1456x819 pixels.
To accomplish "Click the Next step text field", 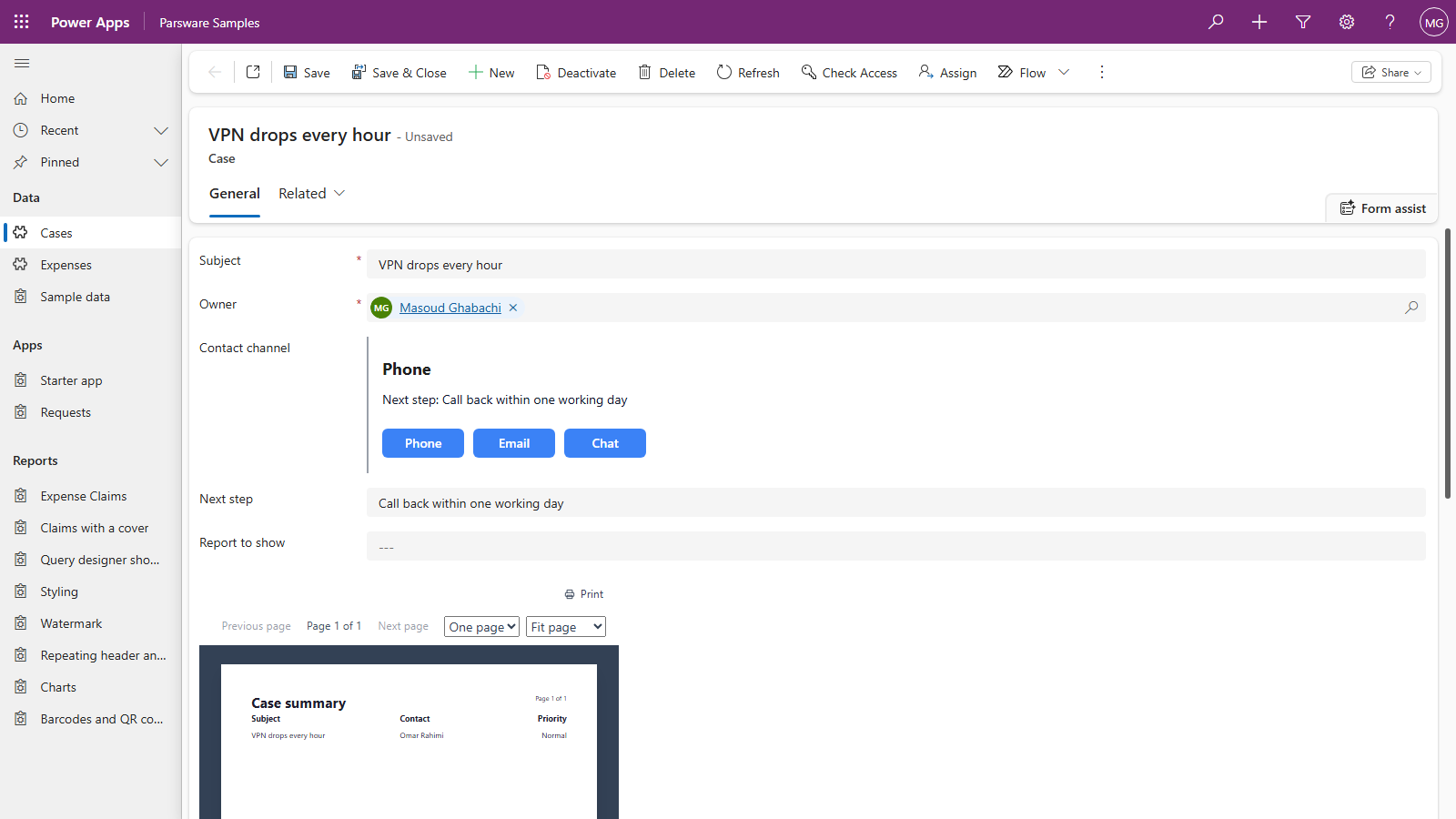I will [896, 503].
